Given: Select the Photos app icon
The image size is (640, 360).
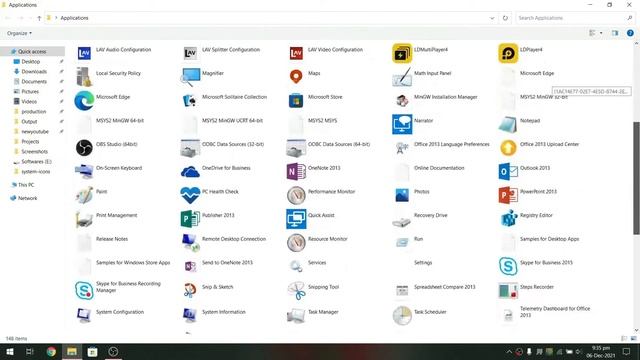Looking at the screenshot, I should tap(402, 195).
